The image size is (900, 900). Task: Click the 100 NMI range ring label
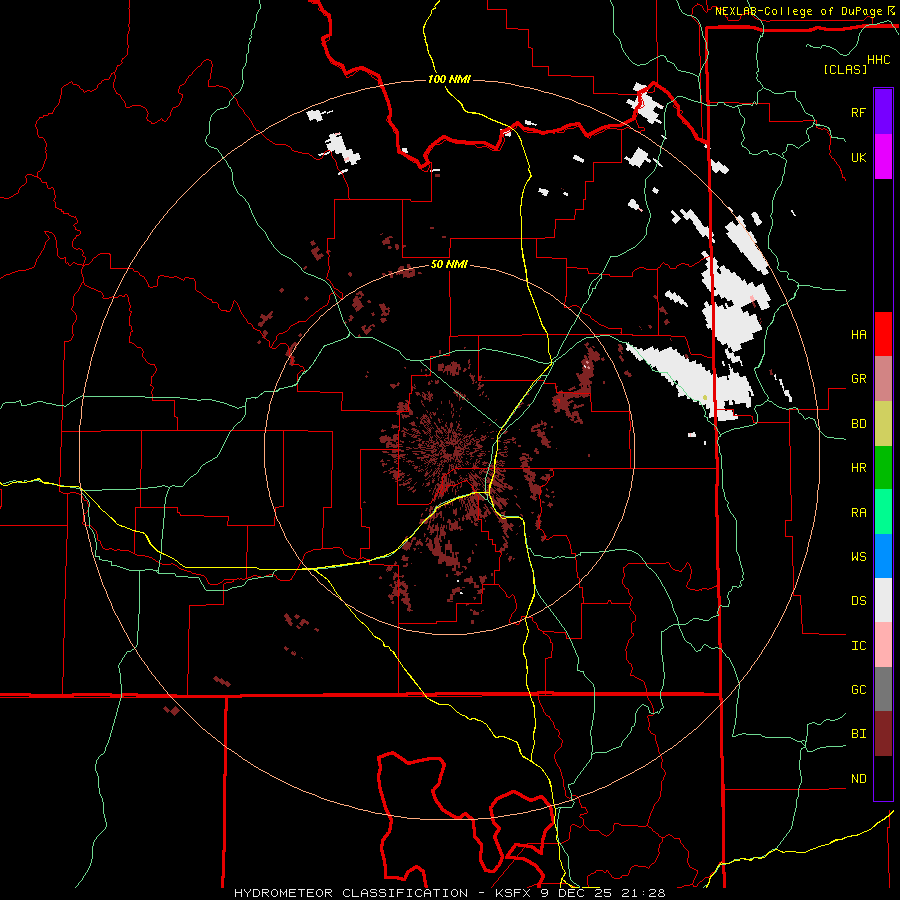[449, 79]
